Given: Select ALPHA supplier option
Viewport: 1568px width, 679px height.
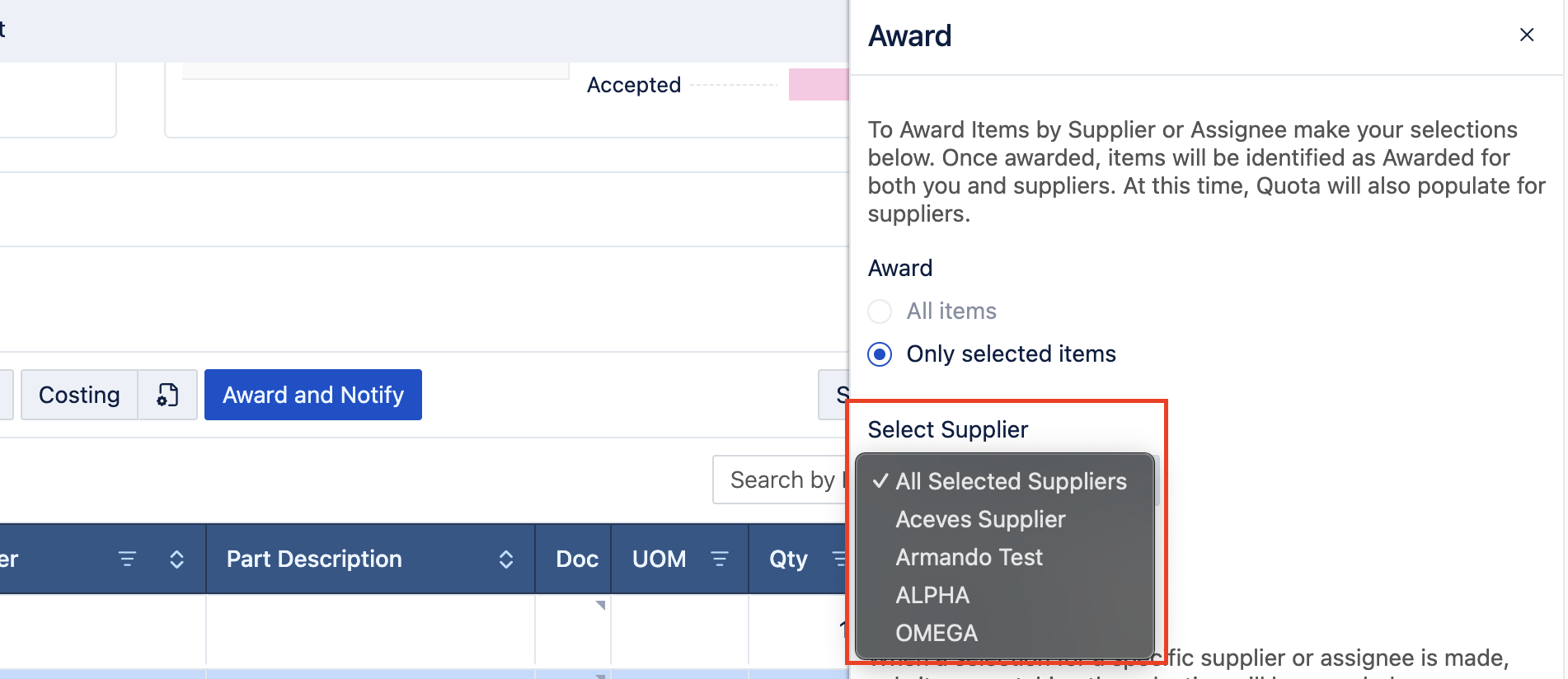Looking at the screenshot, I should click(x=932, y=595).
